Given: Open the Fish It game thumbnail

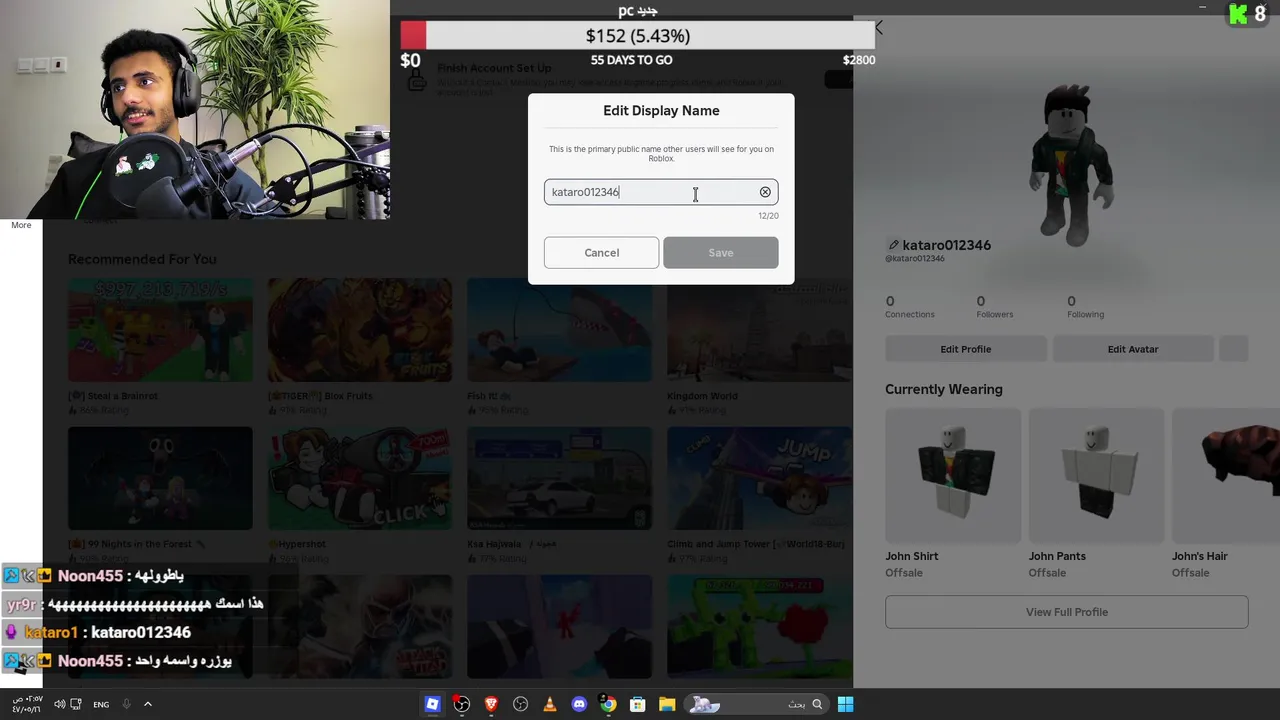Looking at the screenshot, I should point(560,330).
